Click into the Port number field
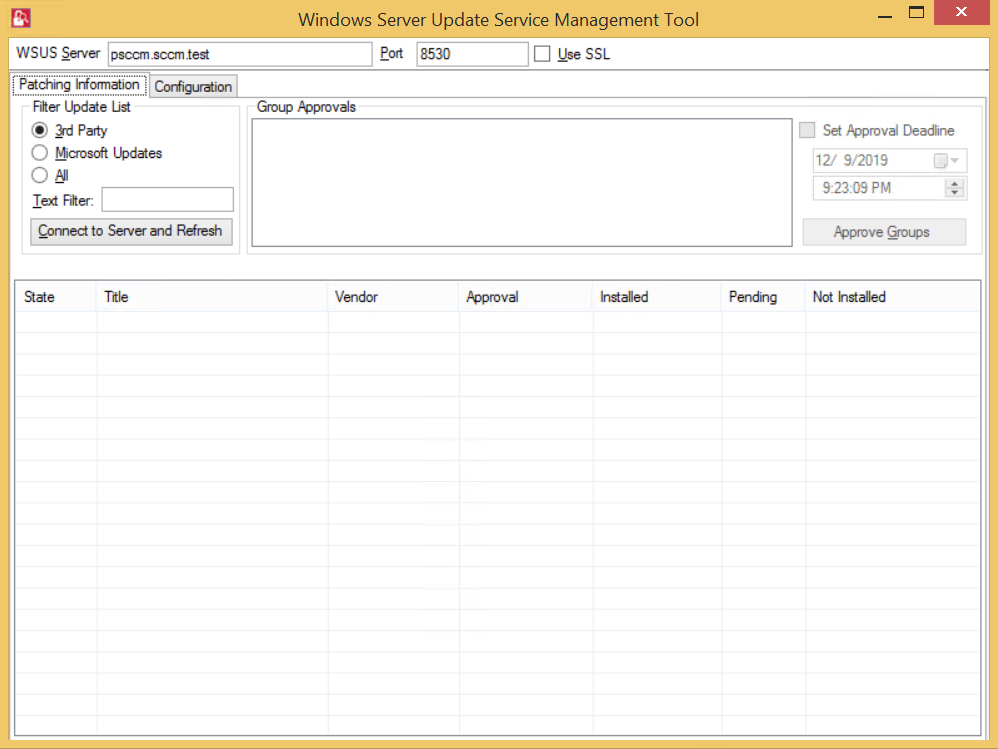The width and height of the screenshot is (998, 749). tap(471, 54)
